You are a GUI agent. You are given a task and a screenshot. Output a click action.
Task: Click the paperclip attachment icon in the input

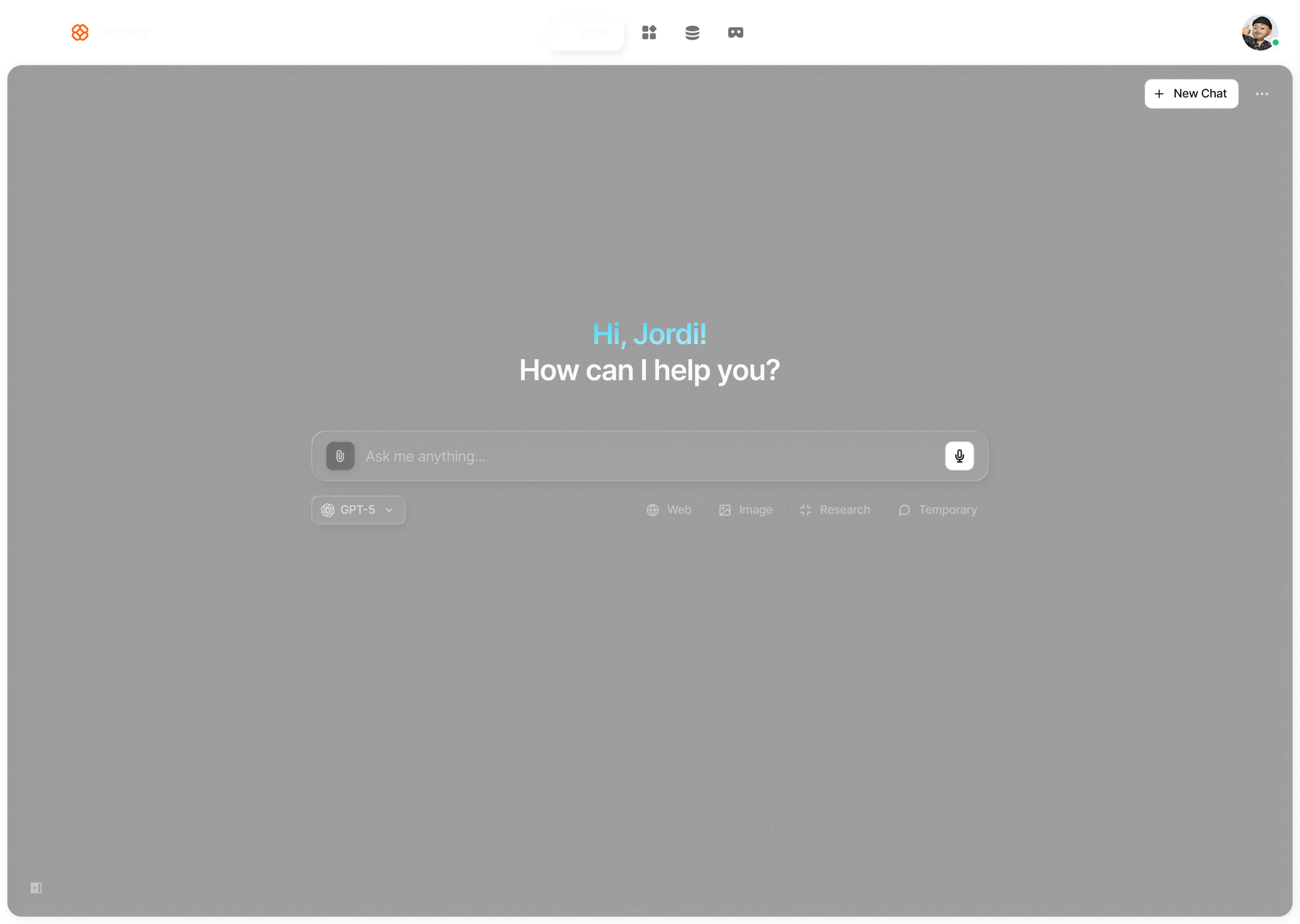tap(340, 456)
